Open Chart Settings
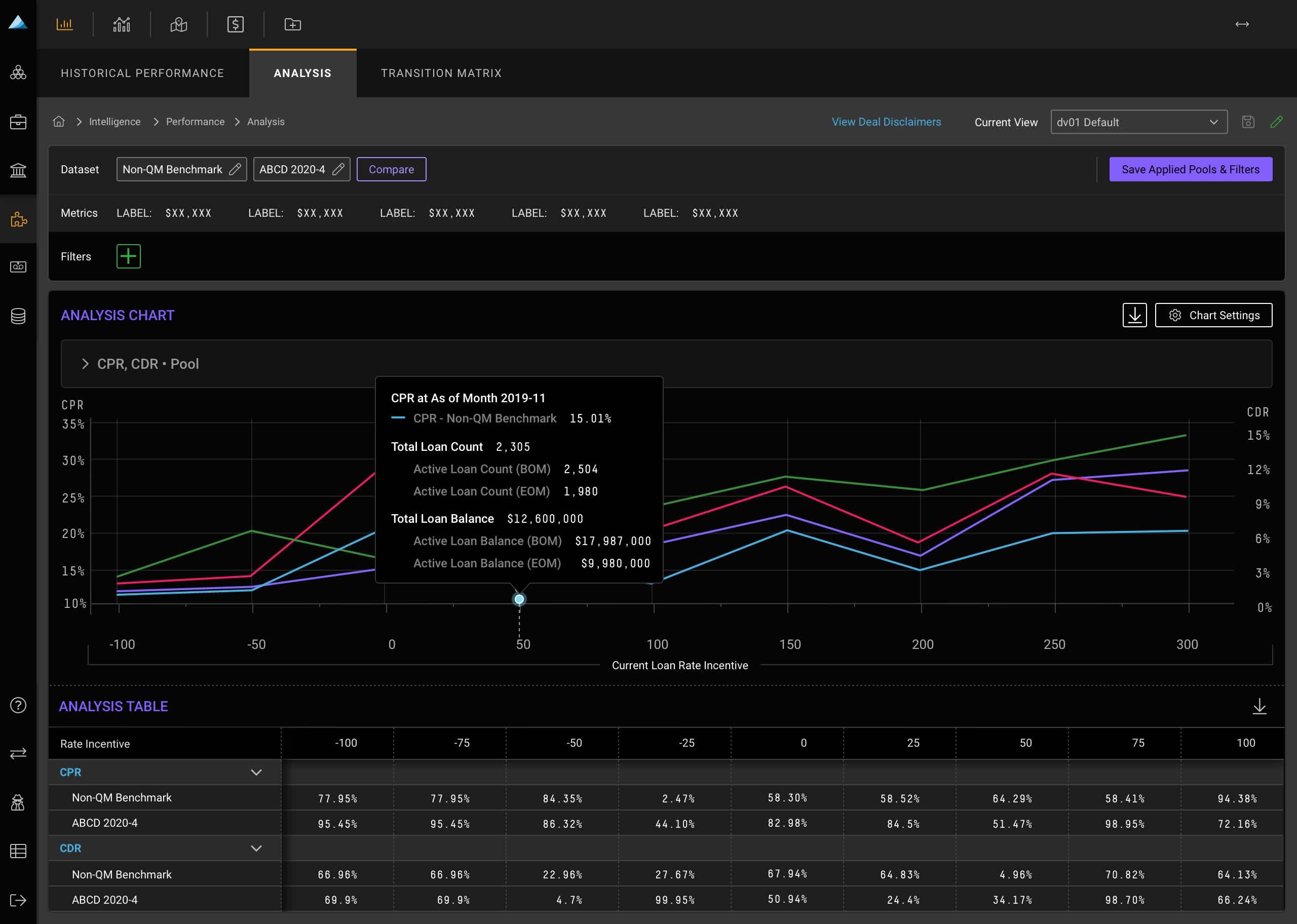This screenshot has height=924, width=1297. point(1213,315)
